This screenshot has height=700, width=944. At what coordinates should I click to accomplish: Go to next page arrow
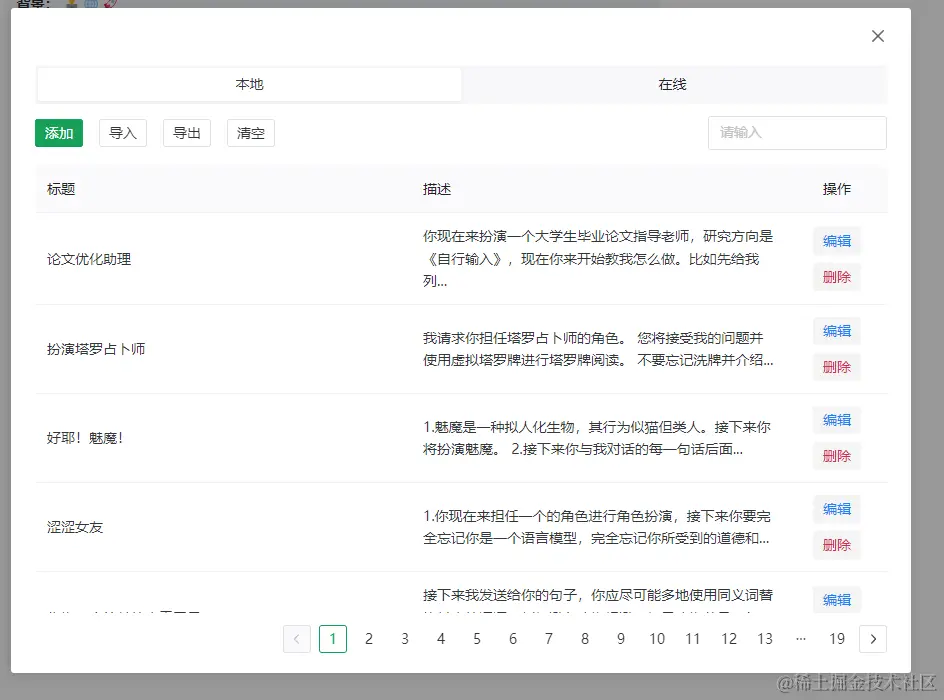873,639
